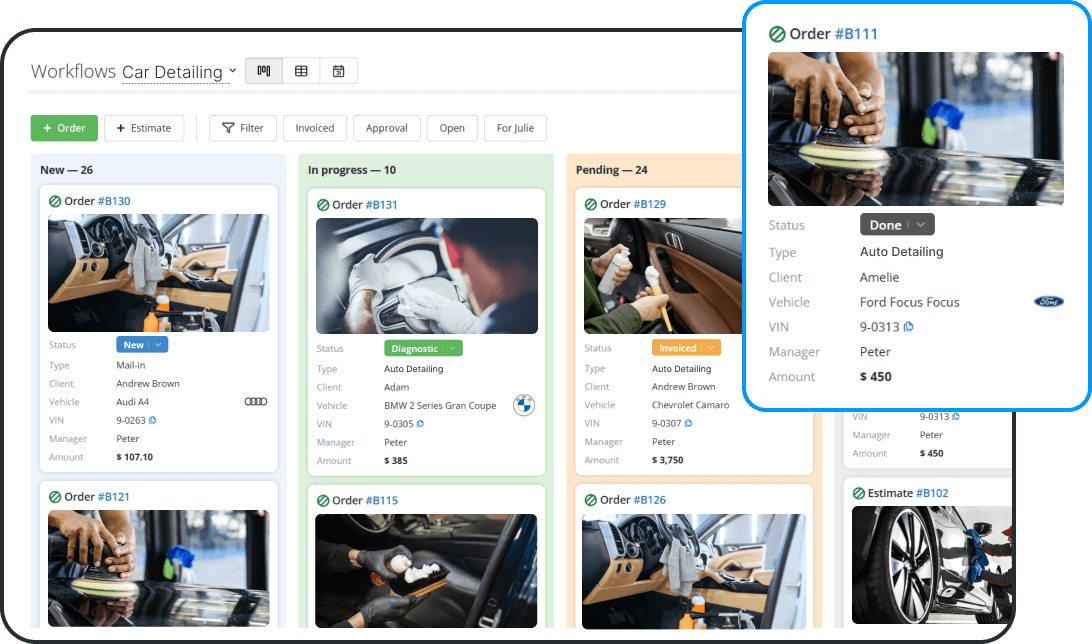
Task: Expand the Done status dropdown on Order #B111
Action: pyautogui.click(x=922, y=224)
